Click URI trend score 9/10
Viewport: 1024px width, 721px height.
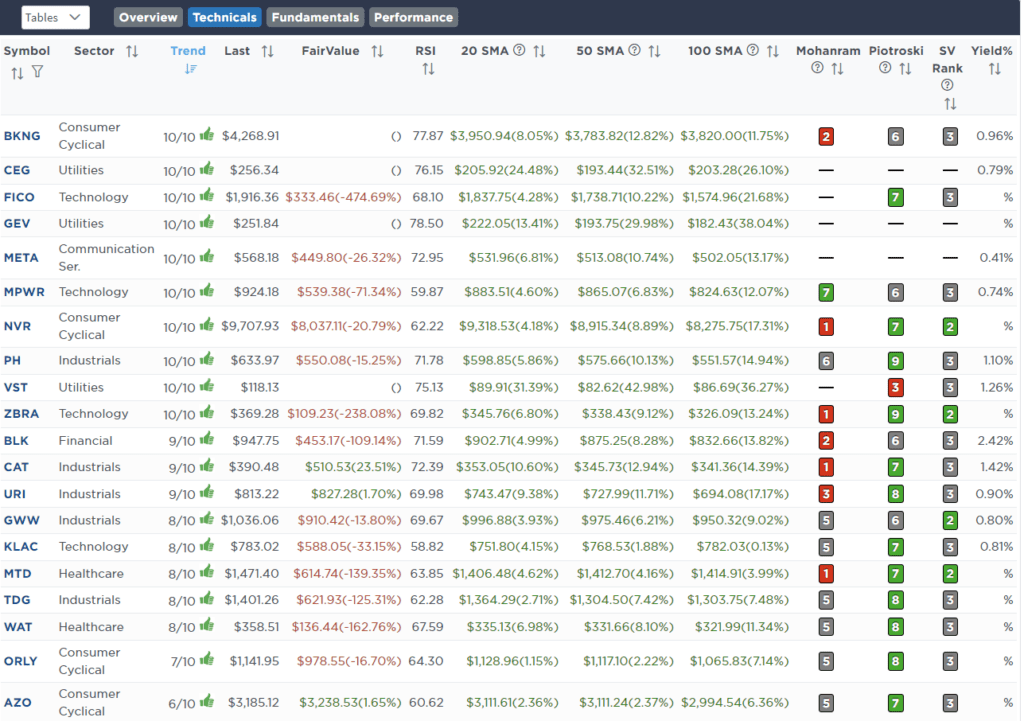coord(182,494)
